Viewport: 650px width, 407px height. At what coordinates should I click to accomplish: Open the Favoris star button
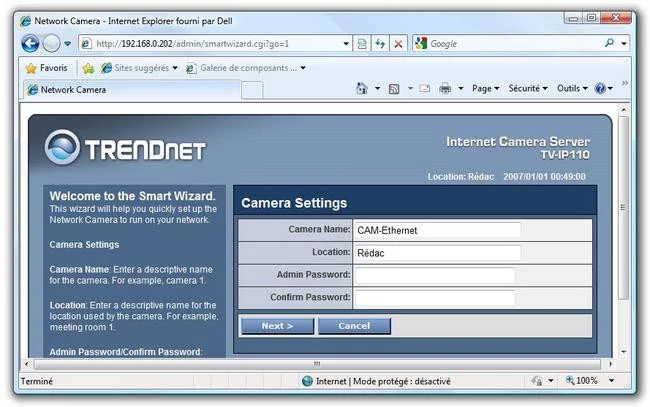coord(46,68)
